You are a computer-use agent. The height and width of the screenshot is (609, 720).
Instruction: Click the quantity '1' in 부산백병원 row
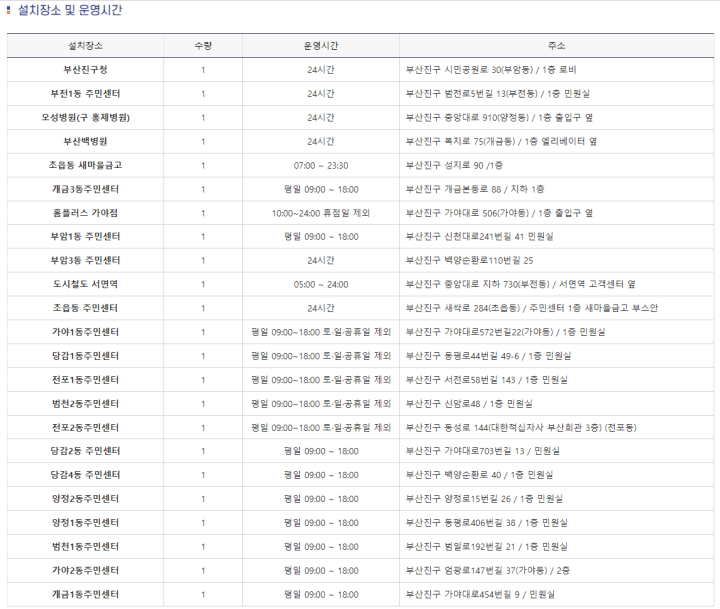(203, 141)
